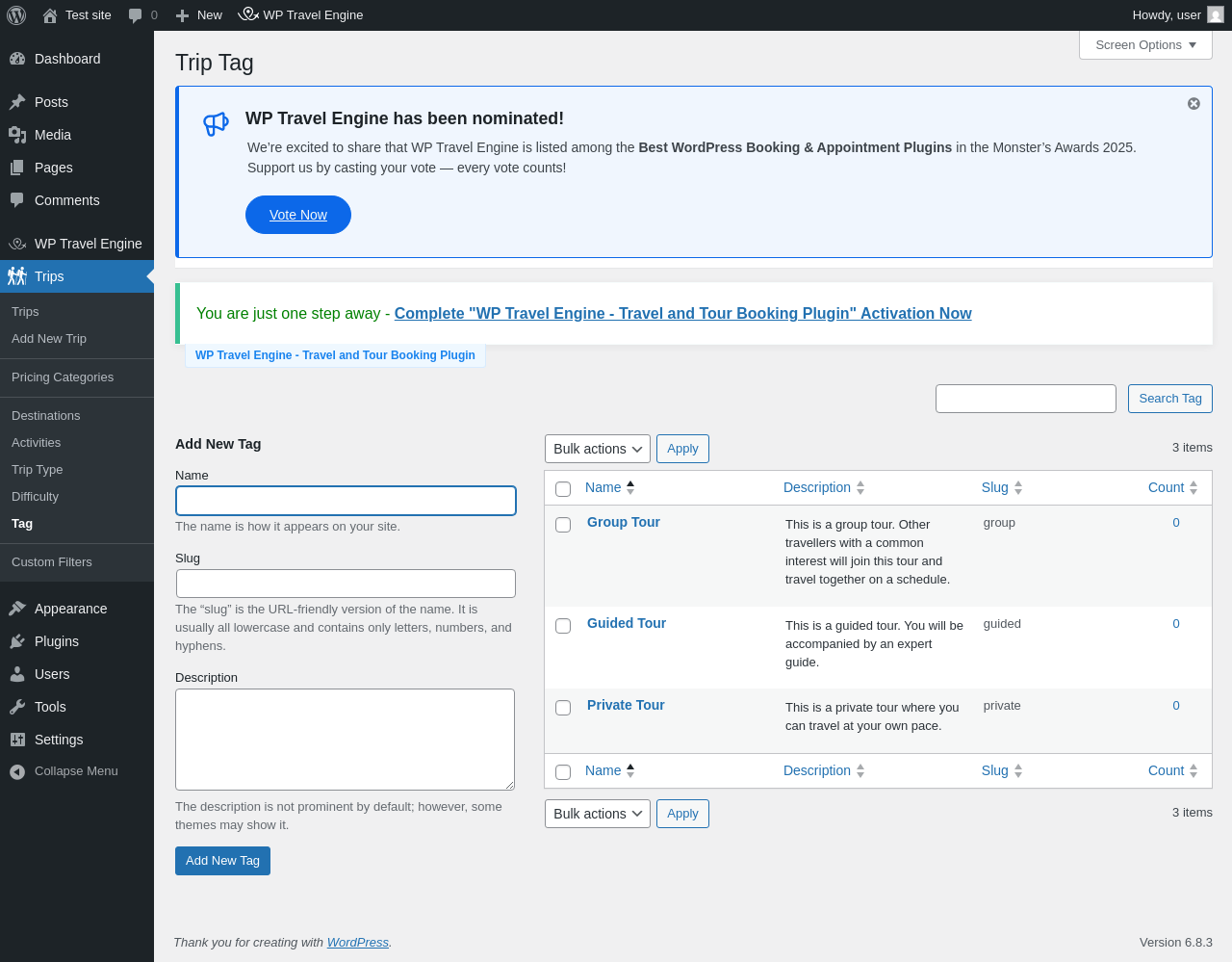Viewport: 1232px width, 962px height.
Task: Check the Guided Tour row checkbox
Action: [x=563, y=626]
